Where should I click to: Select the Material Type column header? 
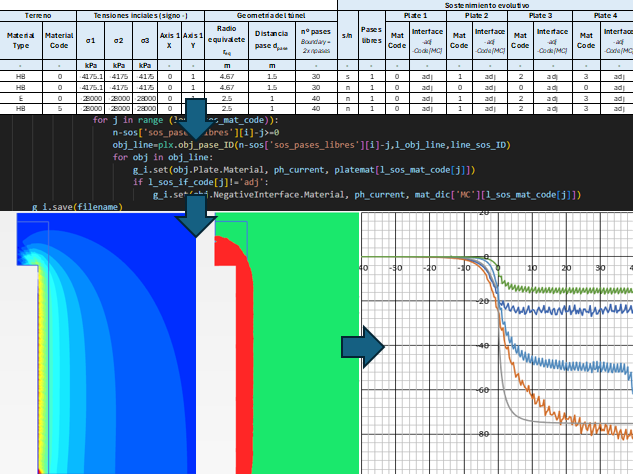coord(20,39)
